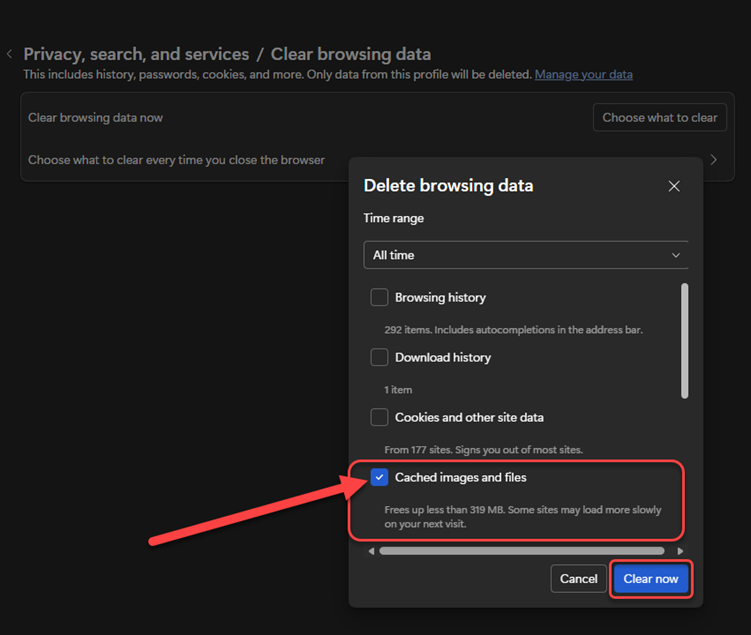
Task: Open the All time range dropdown
Action: tap(526, 255)
